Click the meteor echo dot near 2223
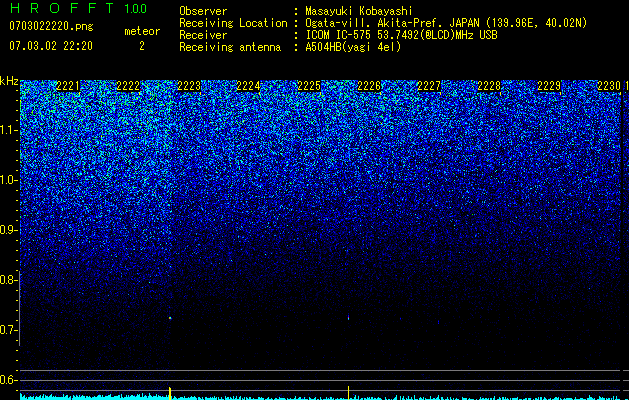 click(170, 318)
